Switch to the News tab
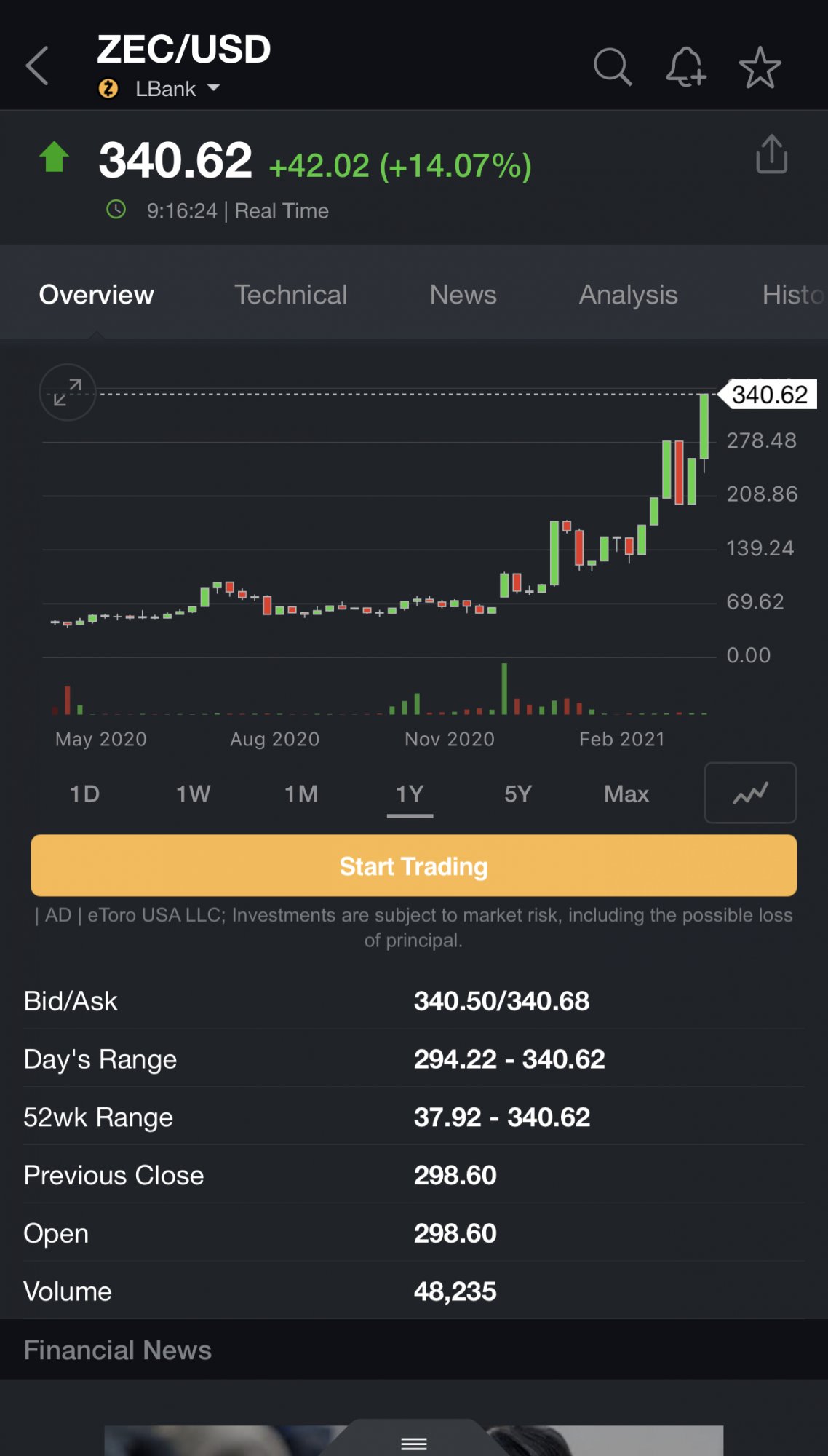This screenshot has height=1456, width=828. pos(463,295)
